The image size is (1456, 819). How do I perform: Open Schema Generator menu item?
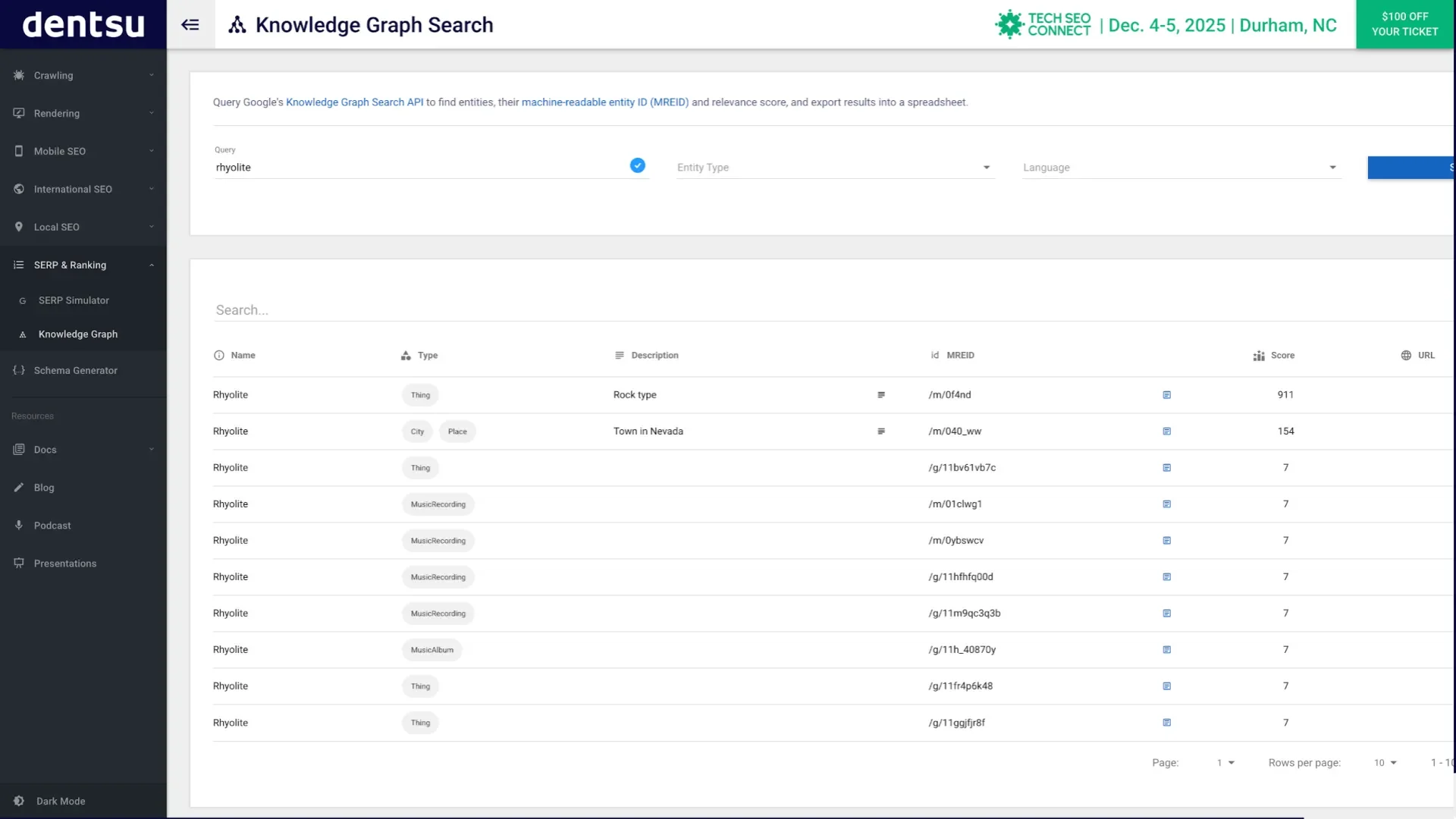(75, 371)
